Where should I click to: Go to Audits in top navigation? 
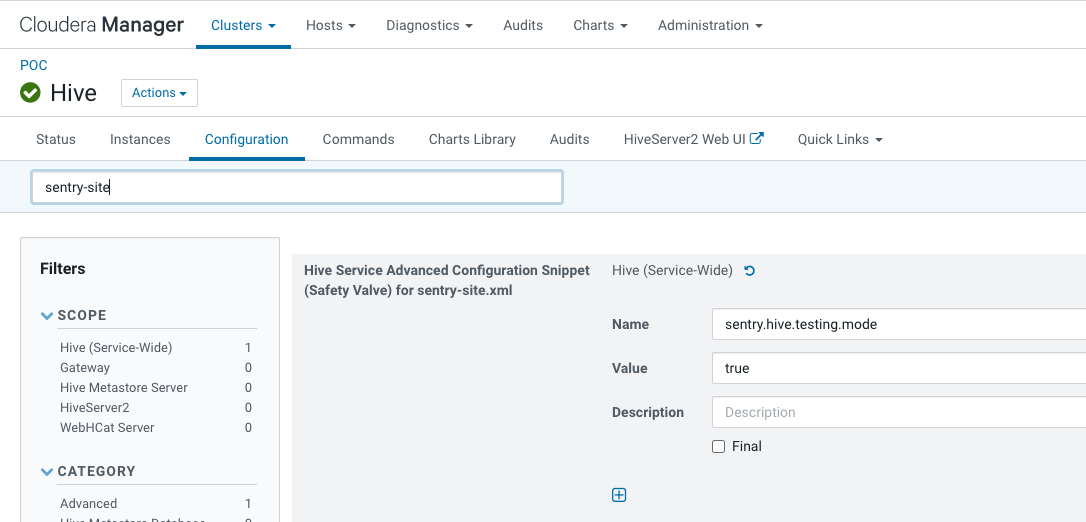tap(523, 25)
